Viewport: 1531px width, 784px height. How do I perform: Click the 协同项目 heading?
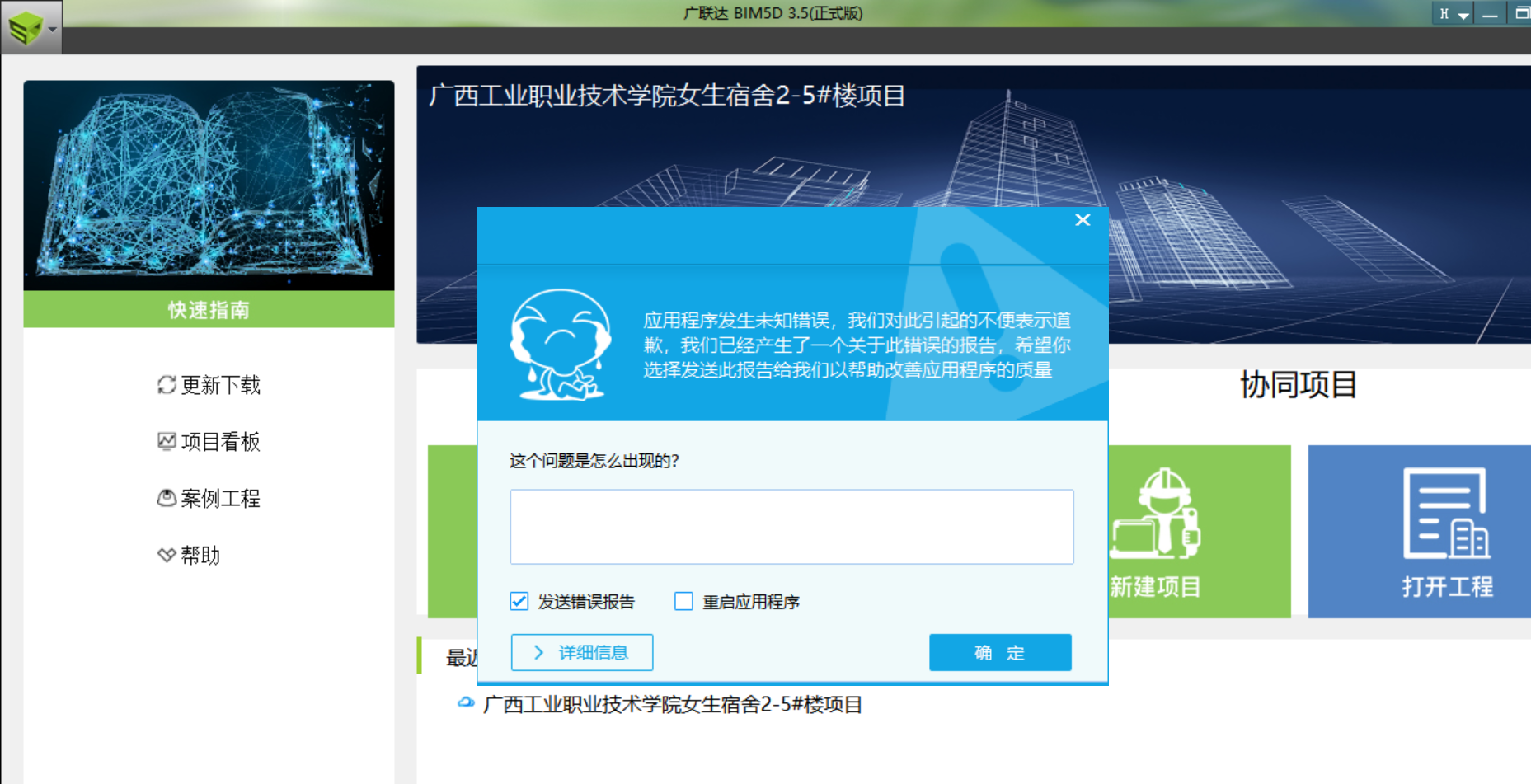click(1299, 385)
